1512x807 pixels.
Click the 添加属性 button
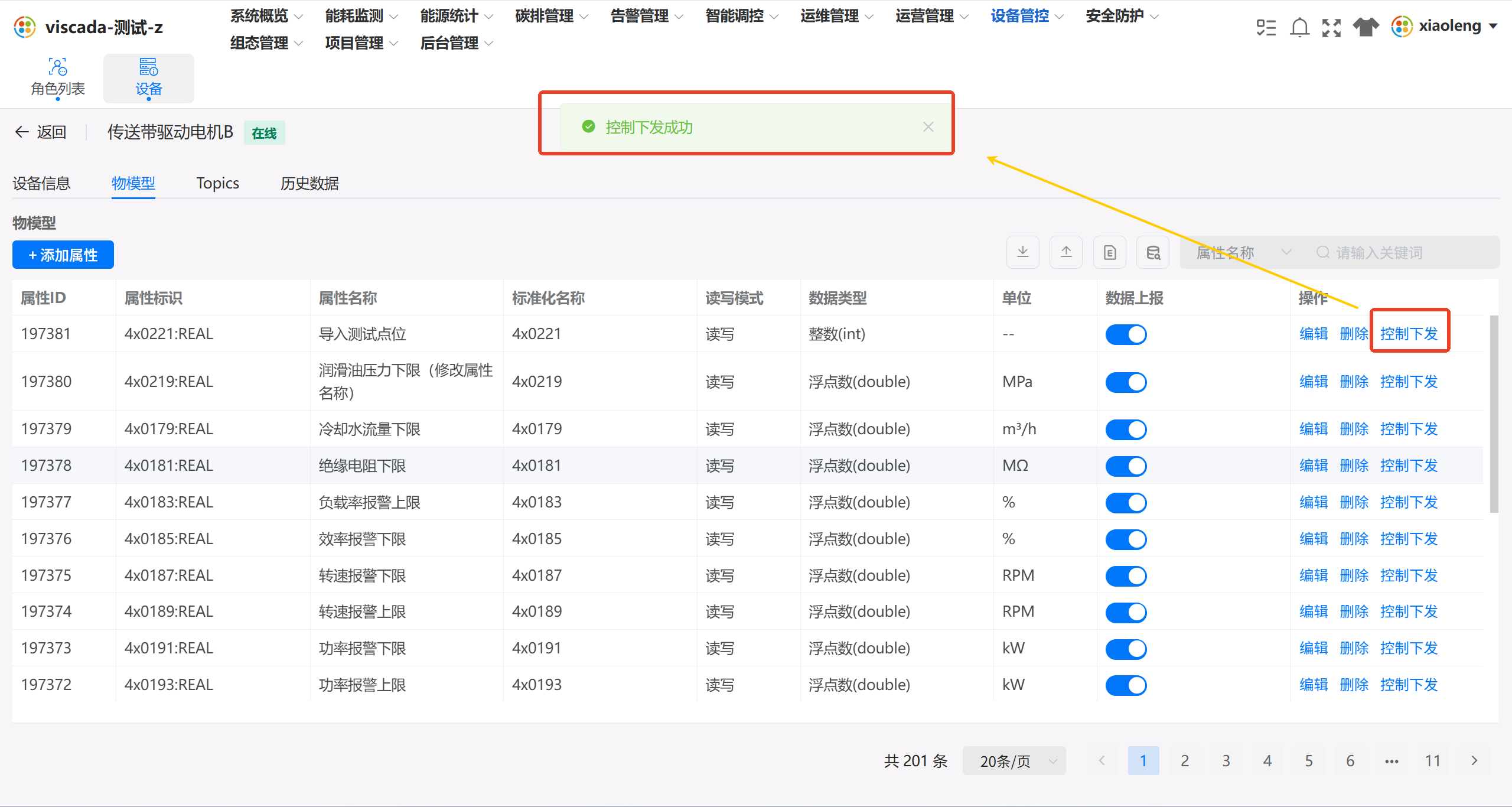pos(63,255)
